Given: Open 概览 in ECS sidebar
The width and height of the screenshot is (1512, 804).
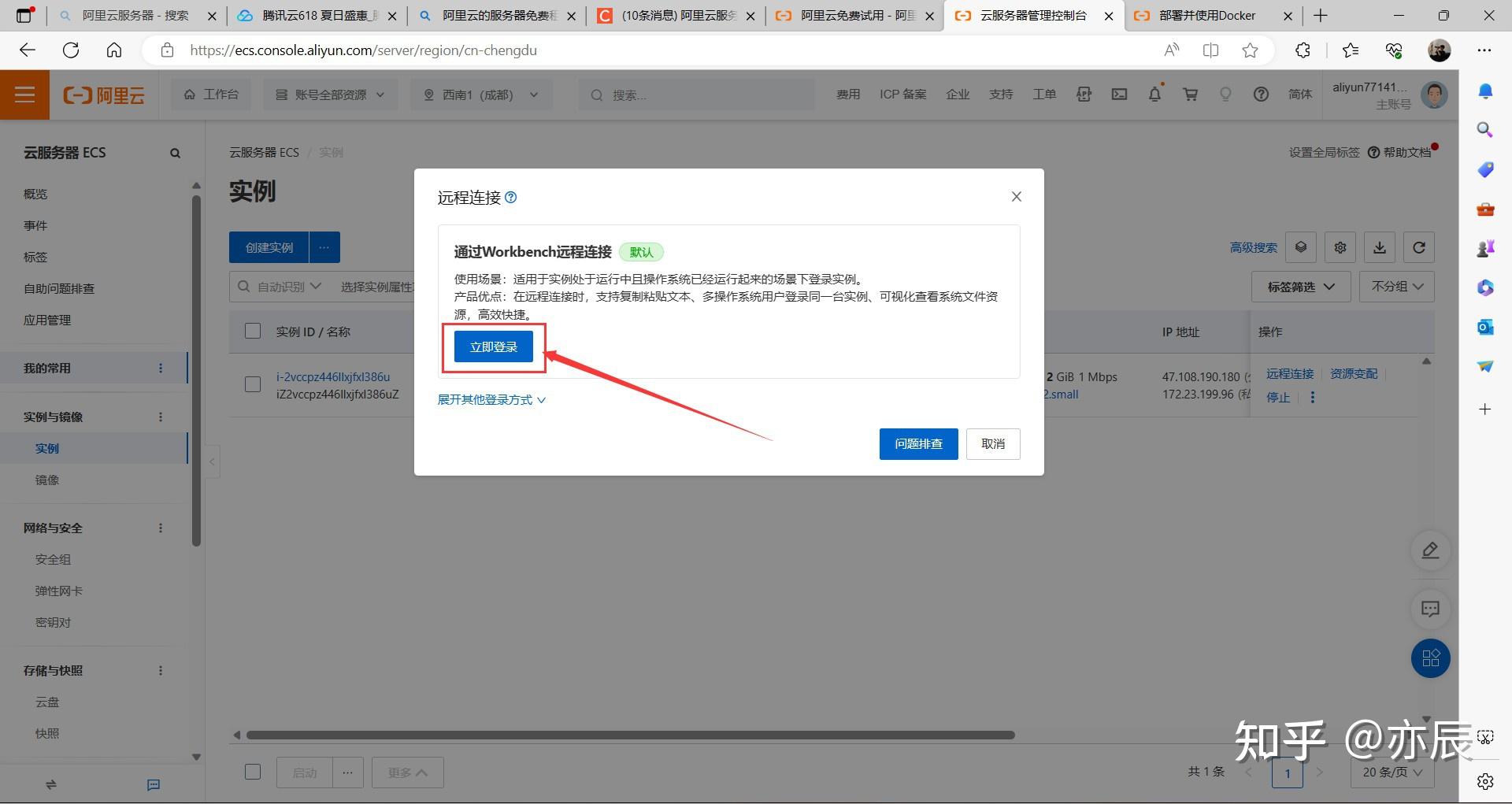Looking at the screenshot, I should (35, 195).
